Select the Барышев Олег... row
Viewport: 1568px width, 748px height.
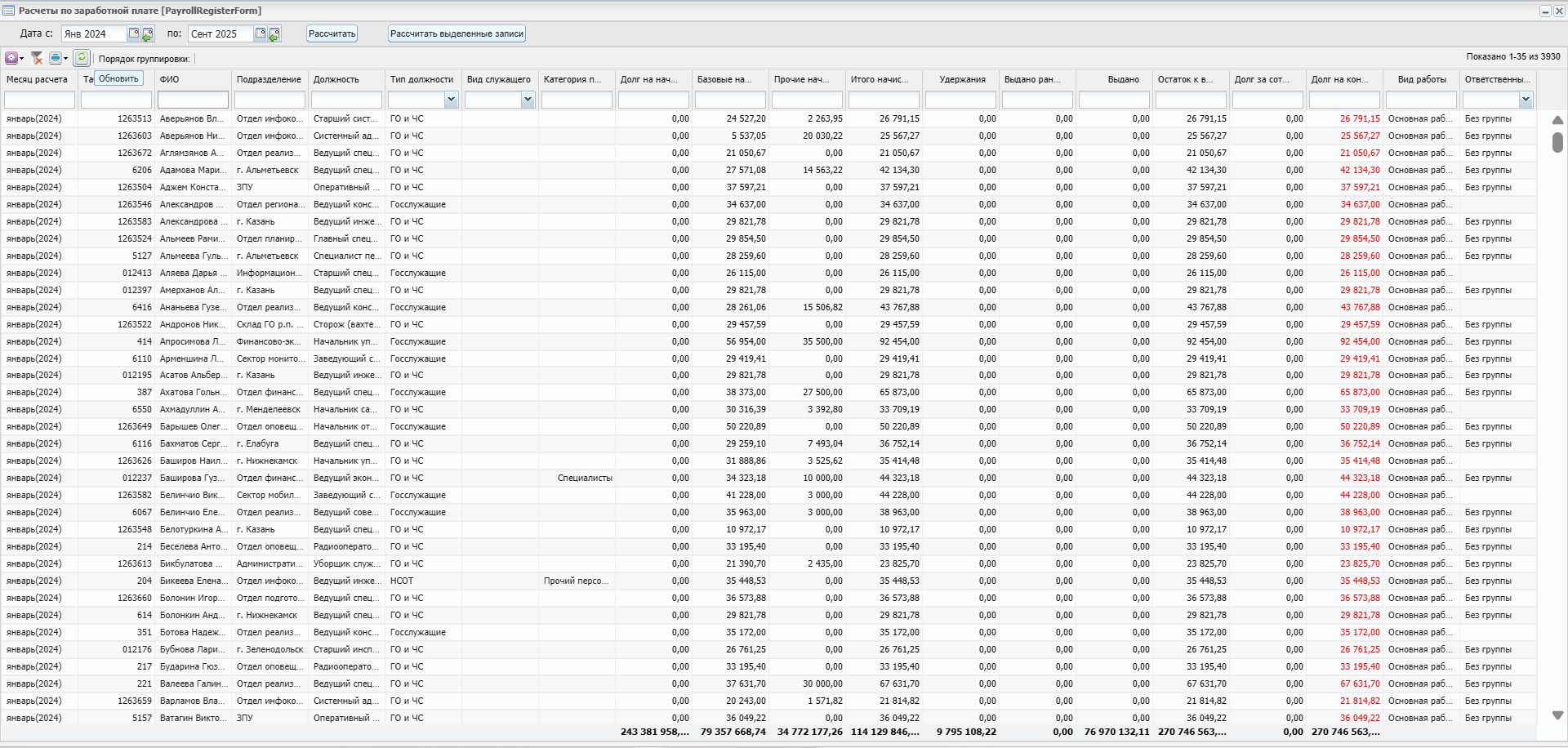(x=768, y=426)
